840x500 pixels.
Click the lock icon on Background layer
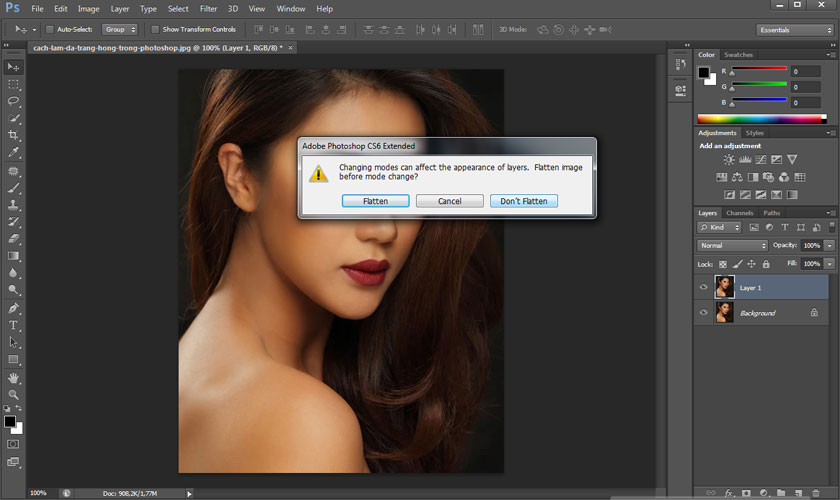tap(814, 313)
